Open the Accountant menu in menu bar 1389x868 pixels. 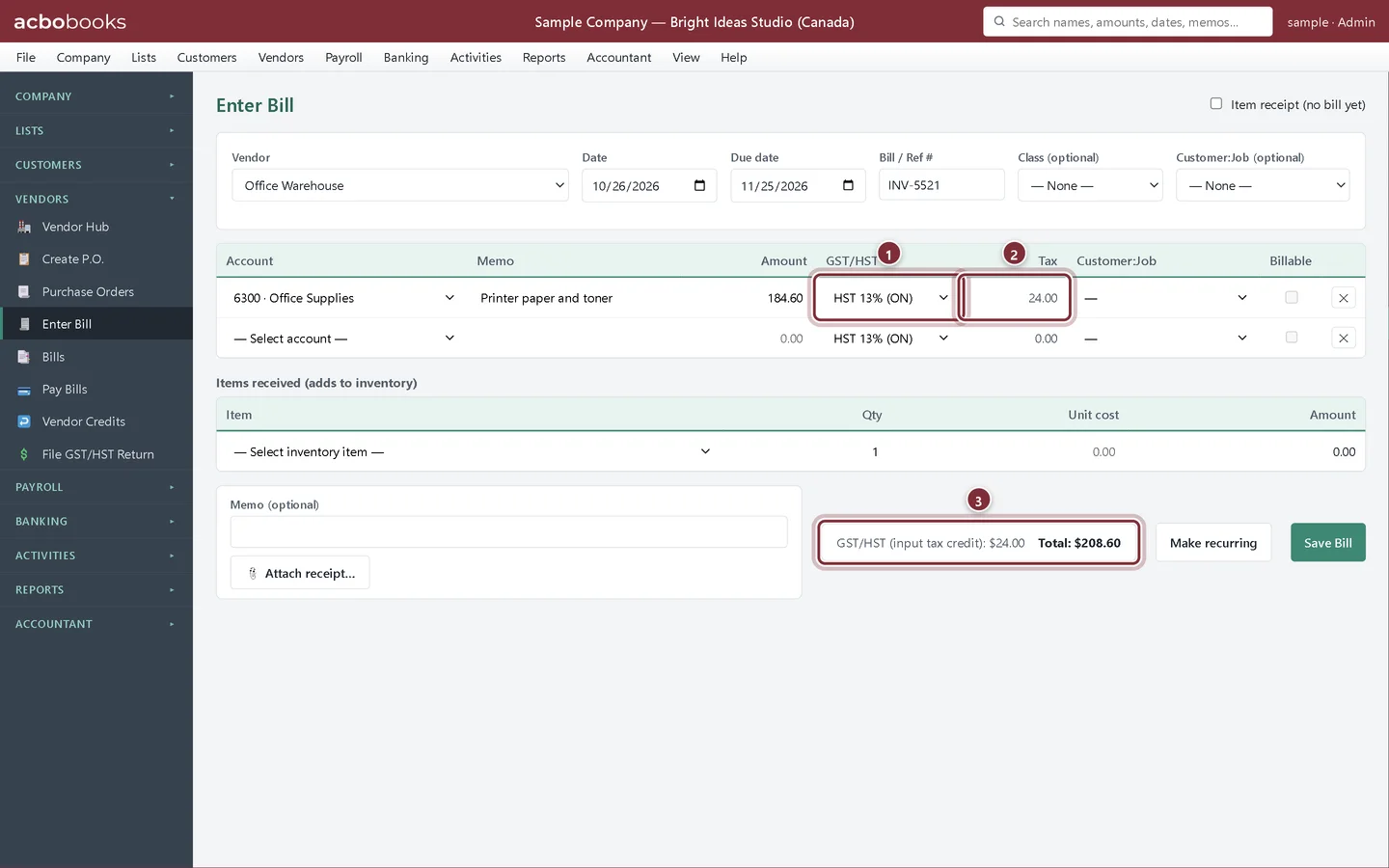click(x=619, y=57)
